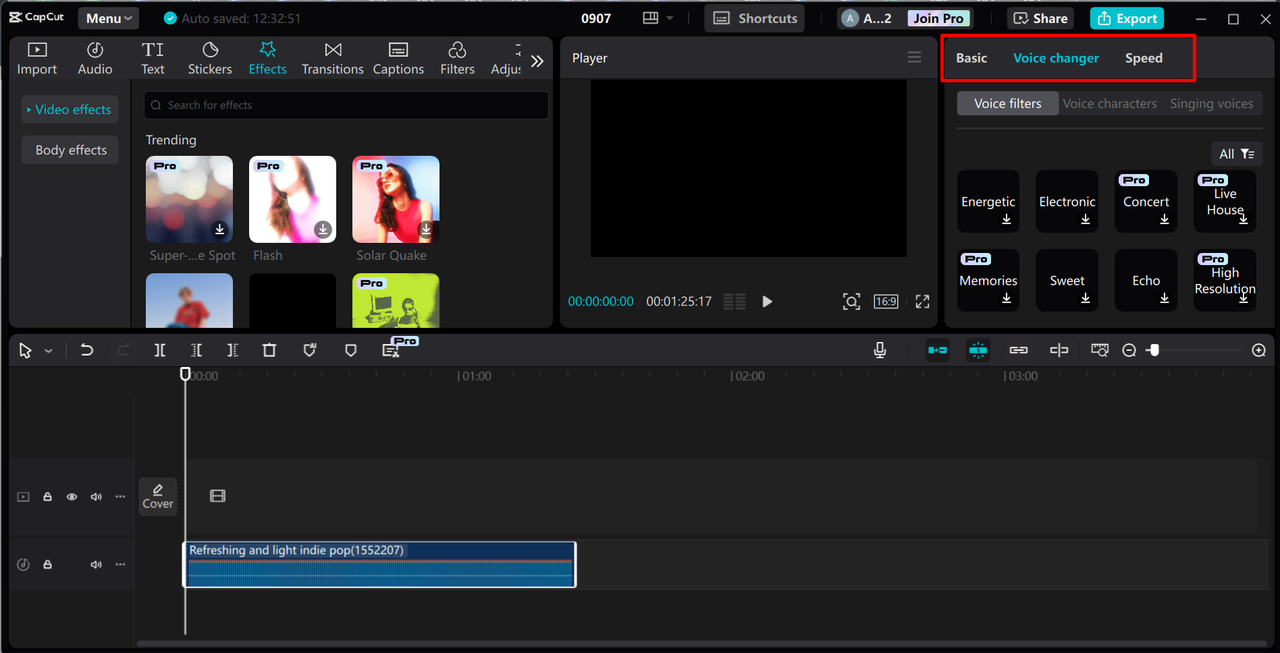Viewport: 1280px width, 653px height.
Task: Open the player compare grid icon
Action: (x=734, y=301)
